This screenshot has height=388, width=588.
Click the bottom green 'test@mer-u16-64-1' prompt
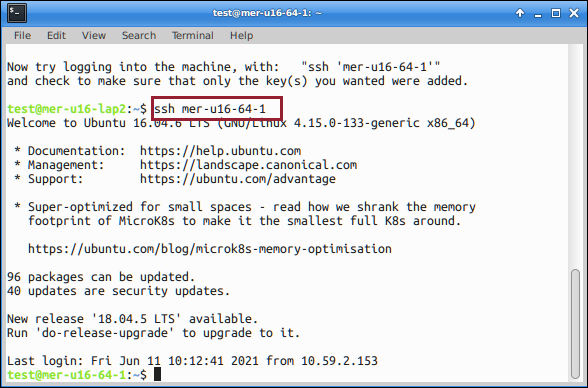click(66, 375)
